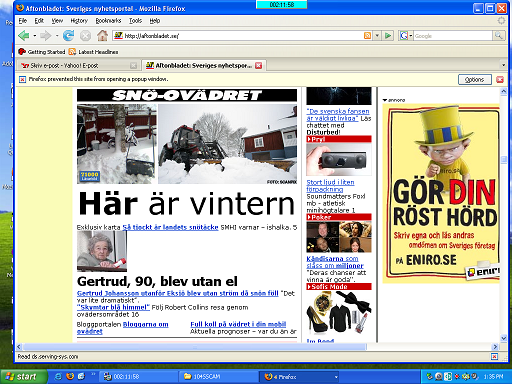Open the Bookmarks menu
Viewport: 512px width, 384px height.
(x=108, y=21)
